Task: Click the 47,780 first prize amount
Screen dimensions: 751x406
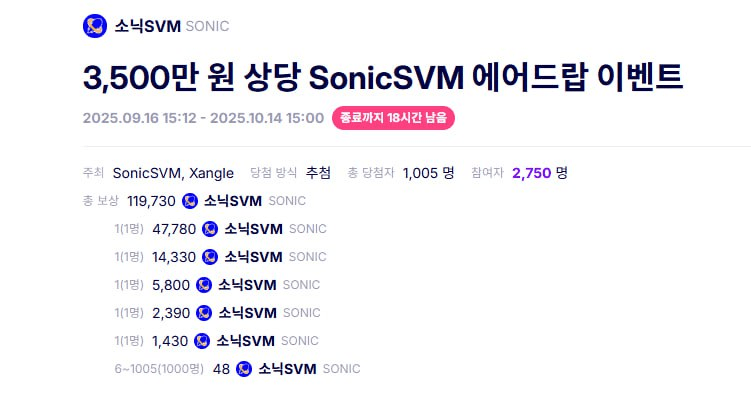Action: click(x=174, y=229)
